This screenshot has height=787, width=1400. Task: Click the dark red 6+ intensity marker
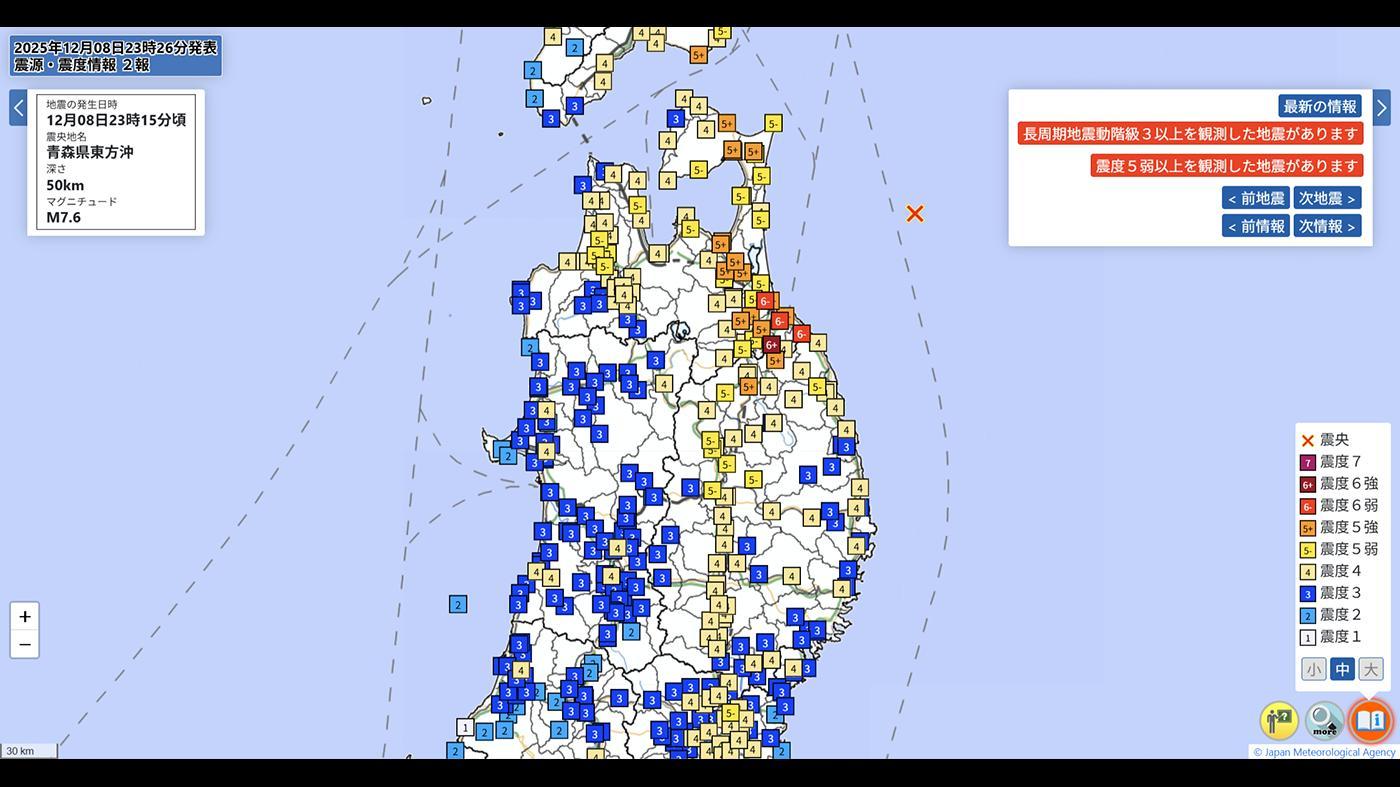771,344
